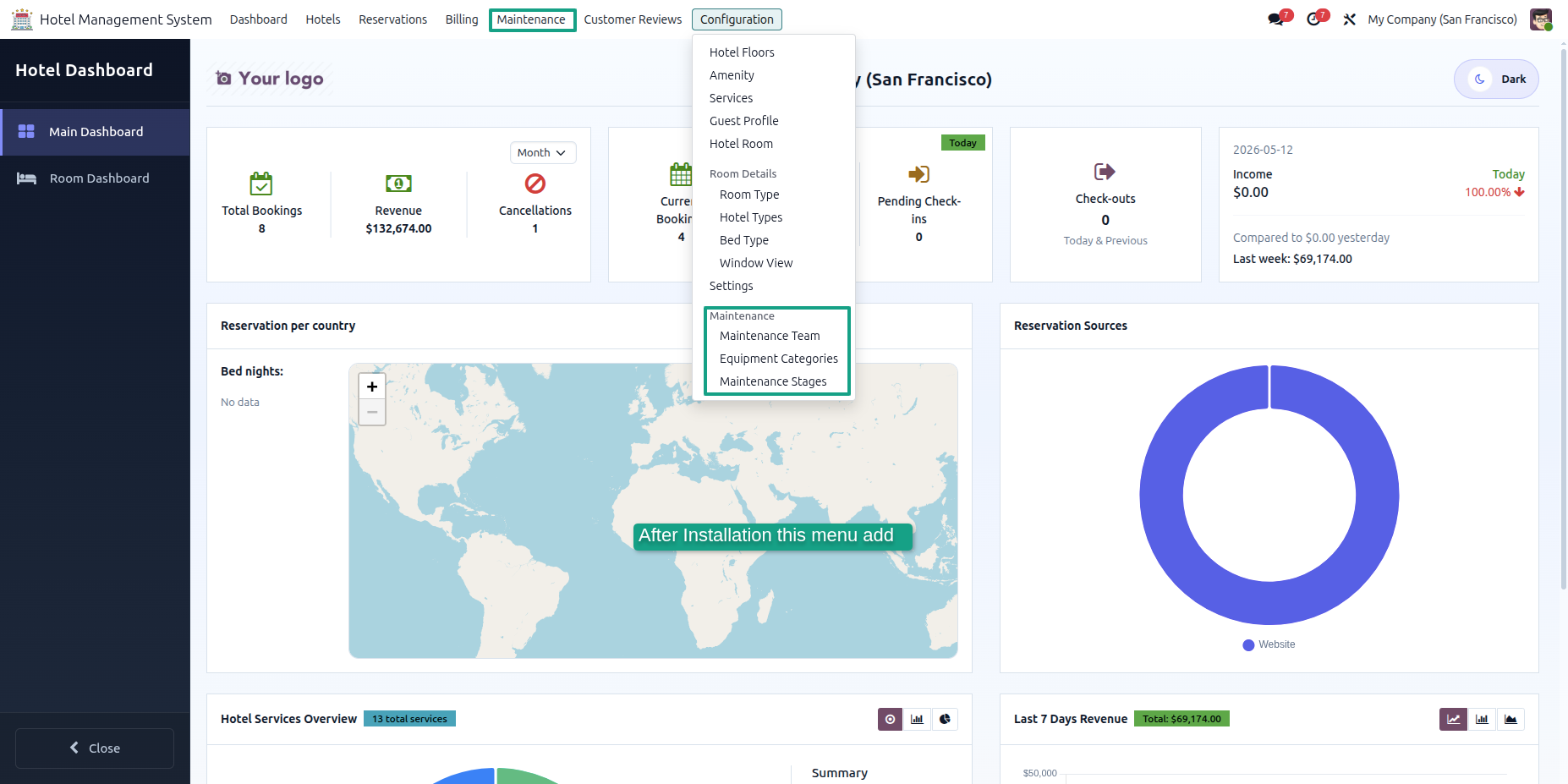The height and width of the screenshot is (784, 1568).
Task: Go to Customer Reviews menu
Action: point(633,19)
